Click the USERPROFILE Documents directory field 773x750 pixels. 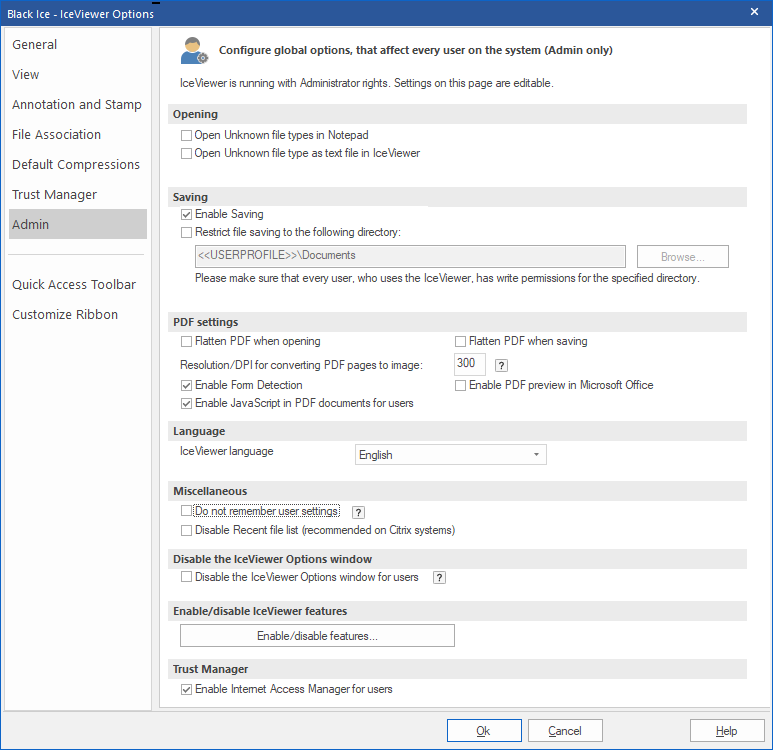click(410, 256)
